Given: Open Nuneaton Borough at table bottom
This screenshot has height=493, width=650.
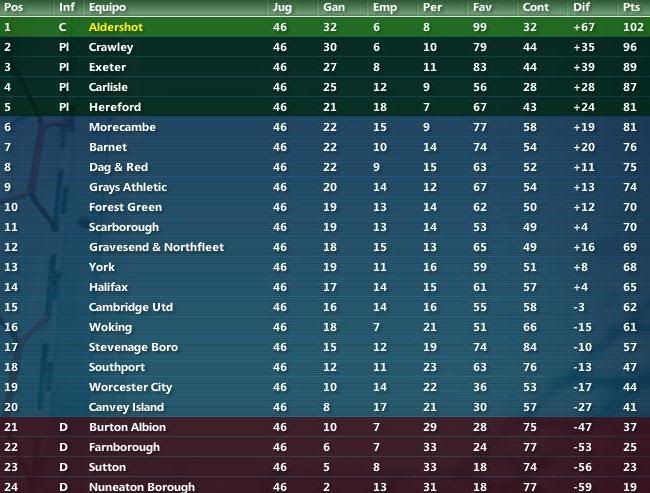Looking at the screenshot, I should tap(142, 487).
